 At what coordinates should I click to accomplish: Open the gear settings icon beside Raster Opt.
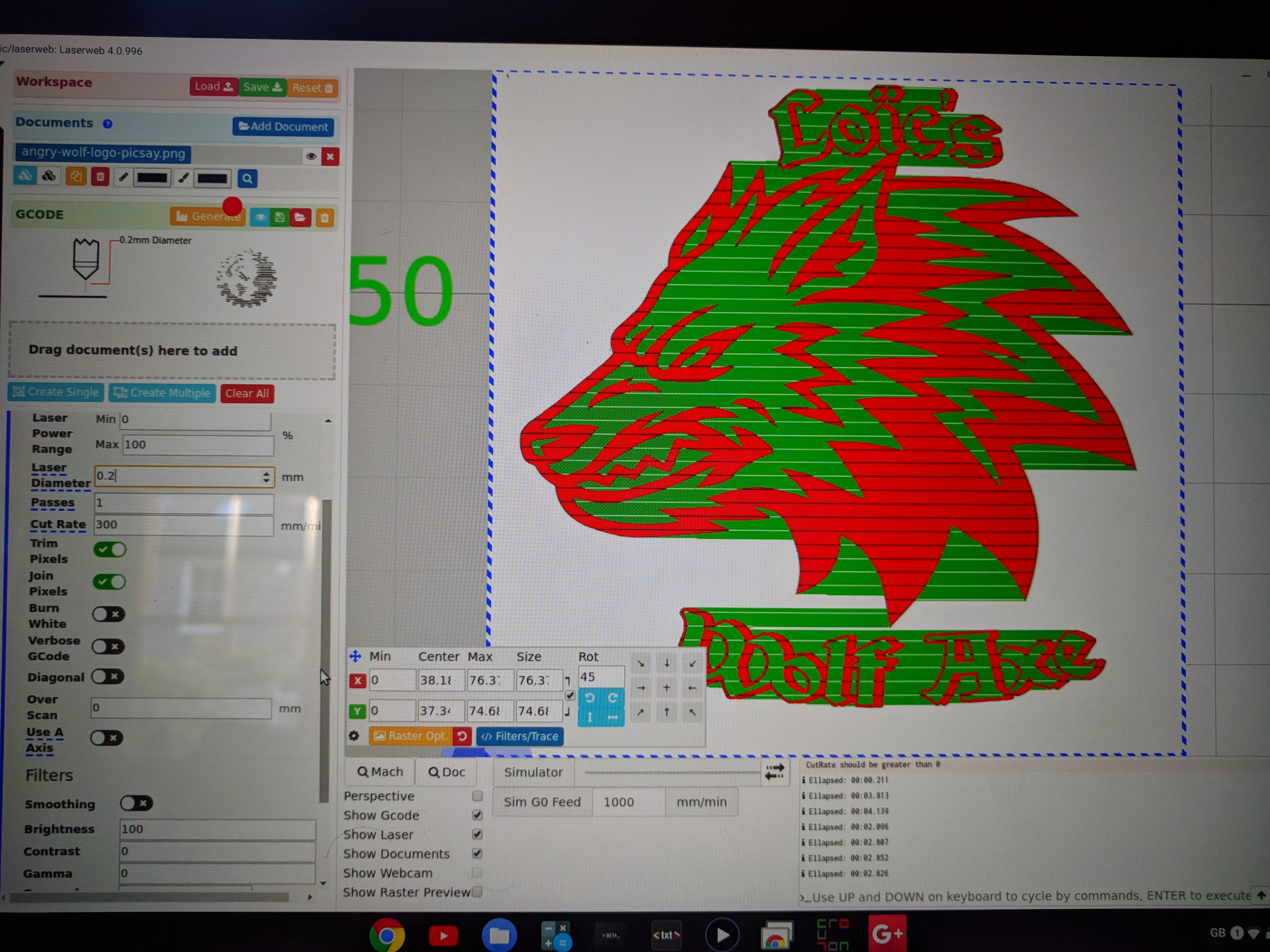[x=354, y=736]
